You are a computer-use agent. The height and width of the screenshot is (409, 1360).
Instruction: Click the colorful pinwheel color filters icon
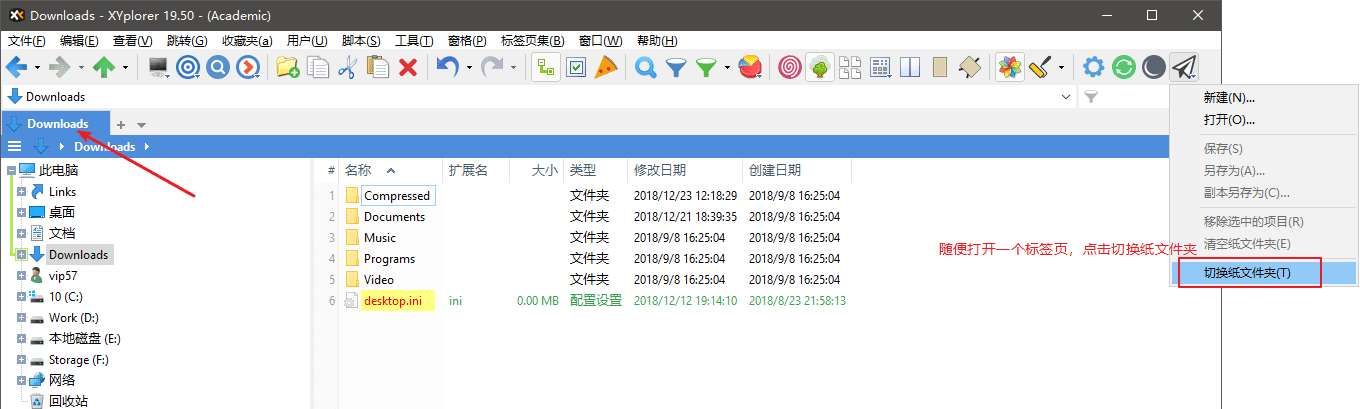pyautogui.click(x=1010, y=67)
